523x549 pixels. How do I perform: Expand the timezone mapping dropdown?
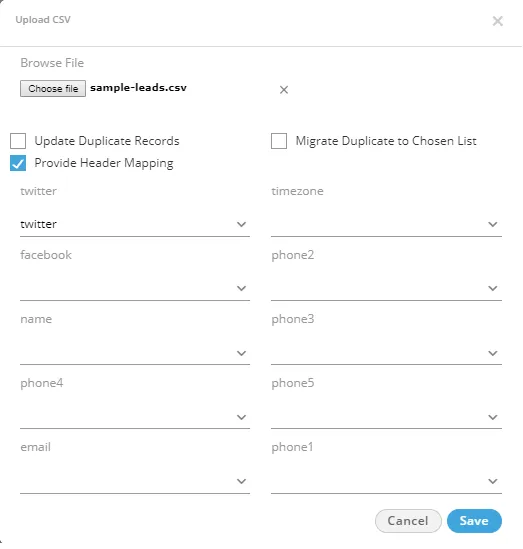click(x=386, y=224)
